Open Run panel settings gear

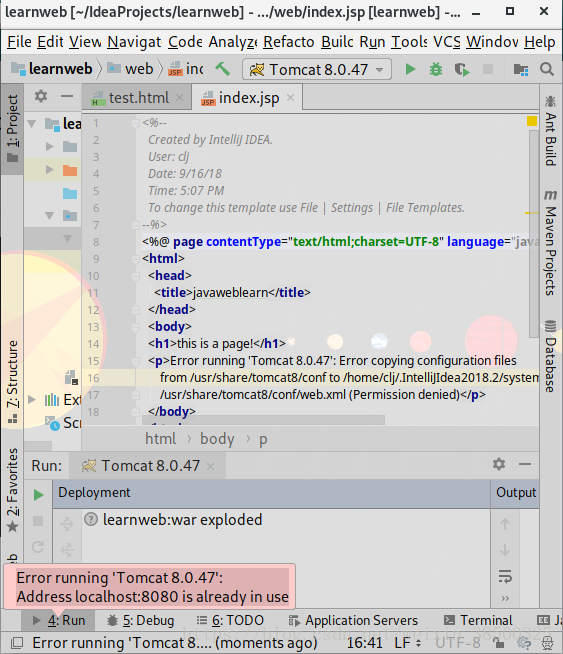click(499, 464)
